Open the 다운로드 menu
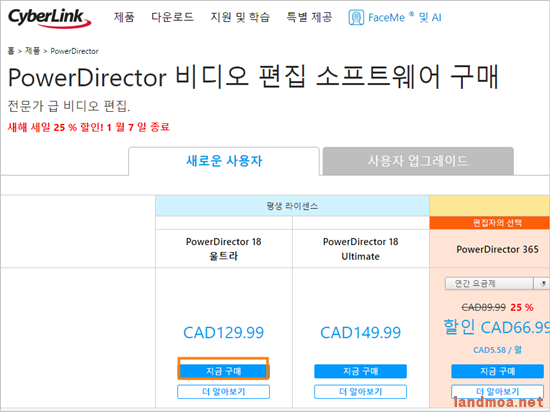This screenshot has height=412, width=550. (172, 17)
